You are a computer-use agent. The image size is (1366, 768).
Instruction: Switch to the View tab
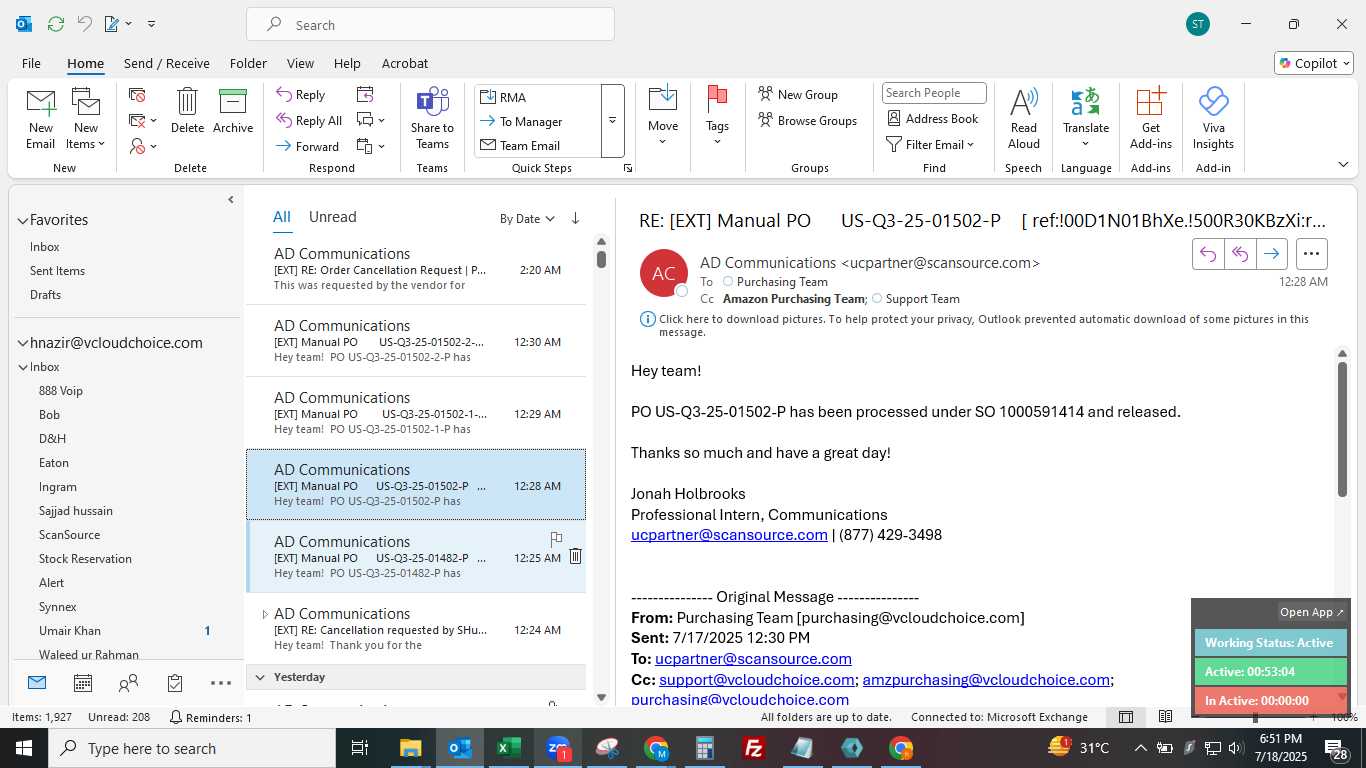[300, 63]
